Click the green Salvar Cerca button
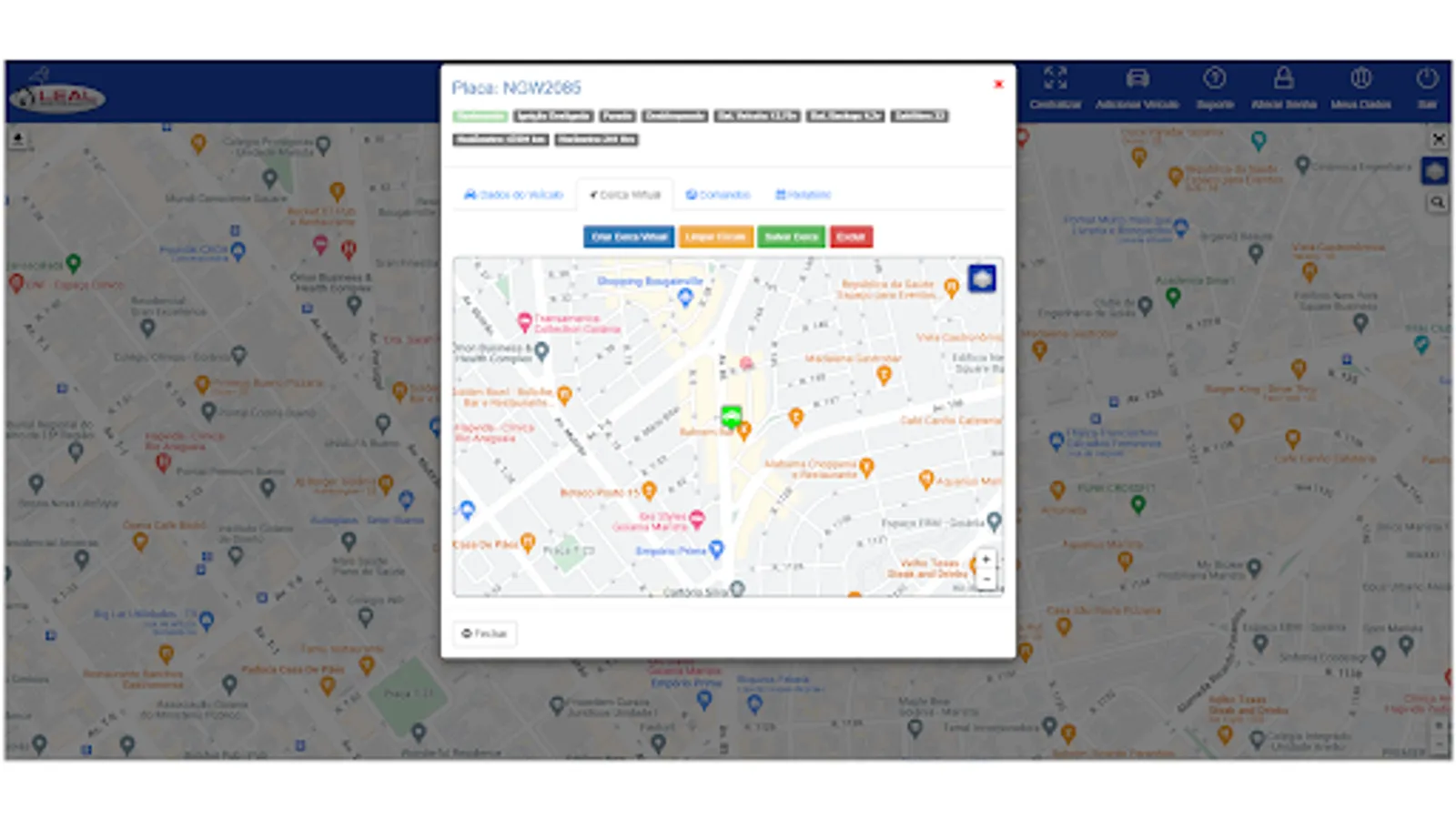Image resolution: width=1456 pixels, height=819 pixels. click(791, 237)
